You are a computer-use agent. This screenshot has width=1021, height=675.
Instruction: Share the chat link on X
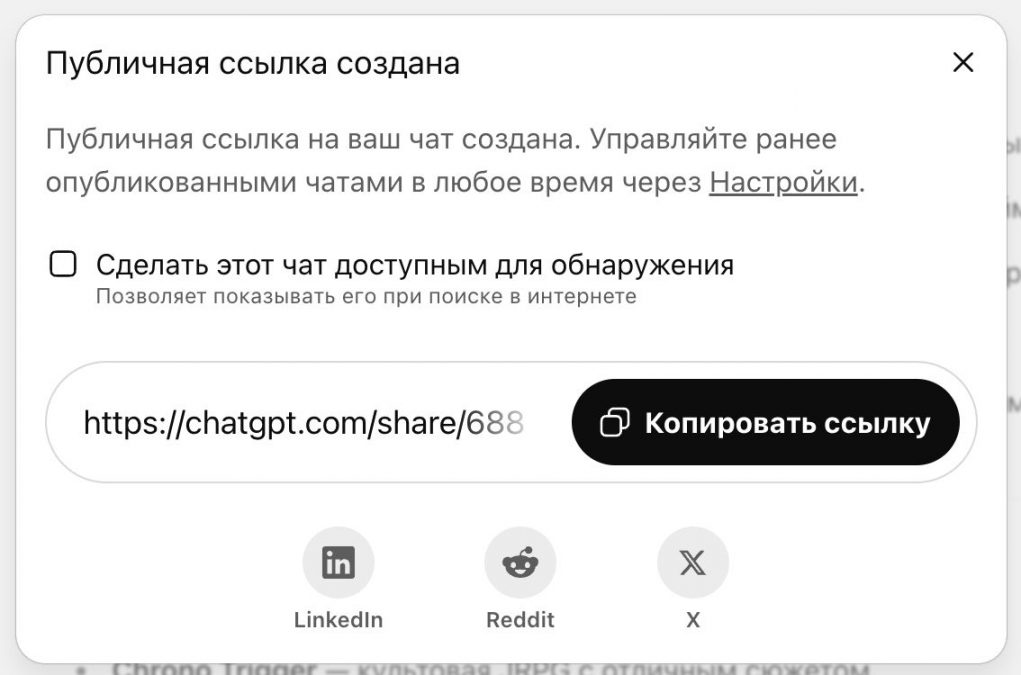point(693,562)
